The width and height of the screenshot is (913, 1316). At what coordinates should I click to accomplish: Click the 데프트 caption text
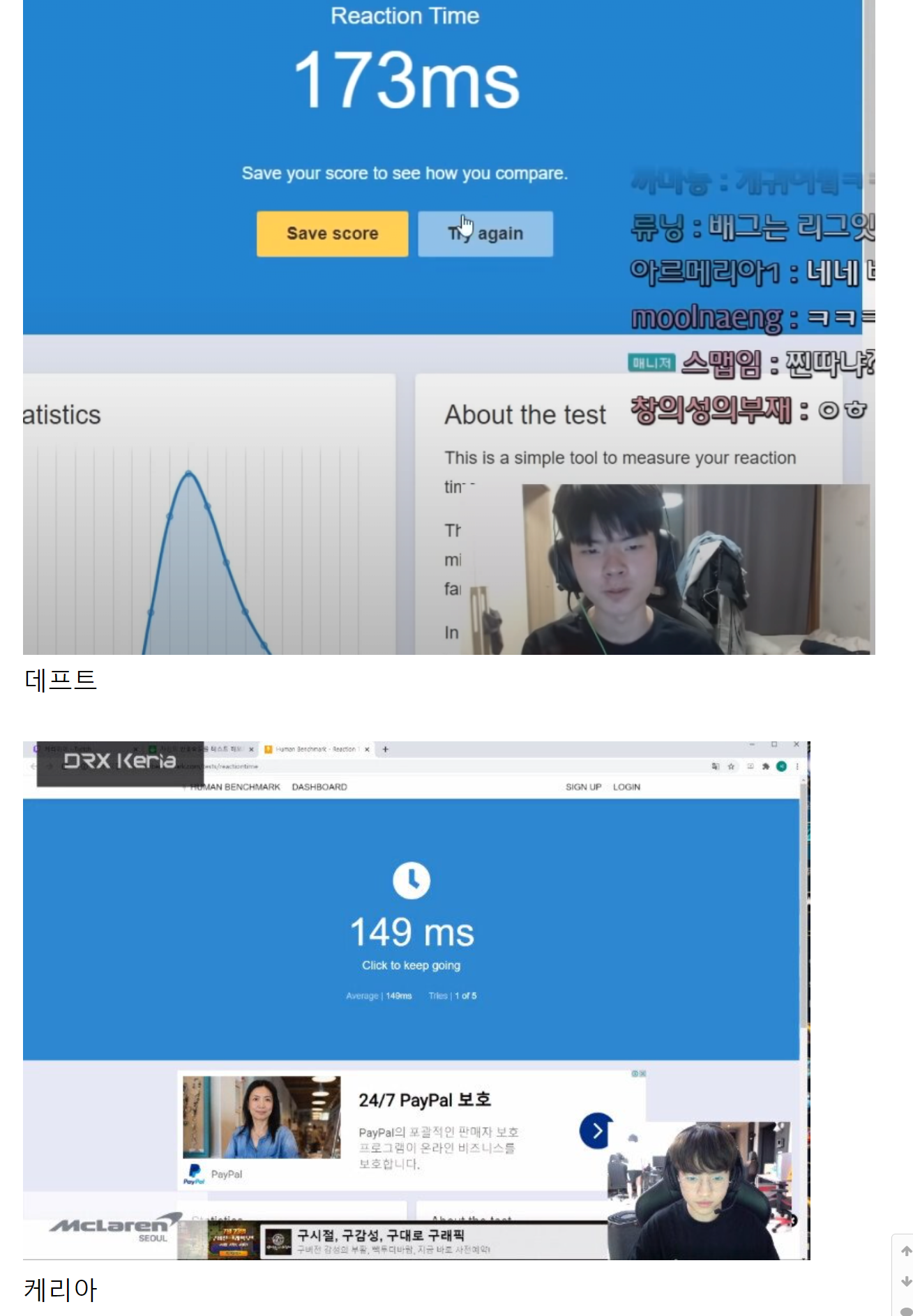pos(61,679)
